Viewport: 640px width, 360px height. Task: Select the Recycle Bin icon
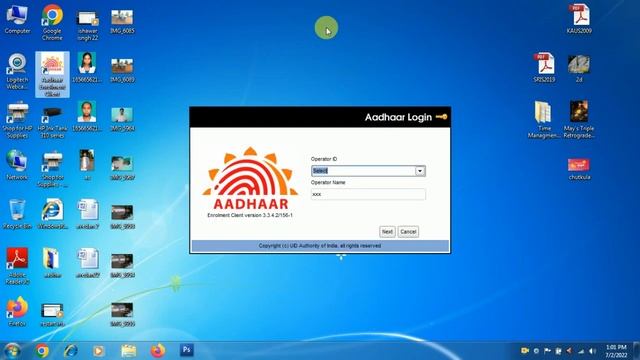[x=17, y=214]
